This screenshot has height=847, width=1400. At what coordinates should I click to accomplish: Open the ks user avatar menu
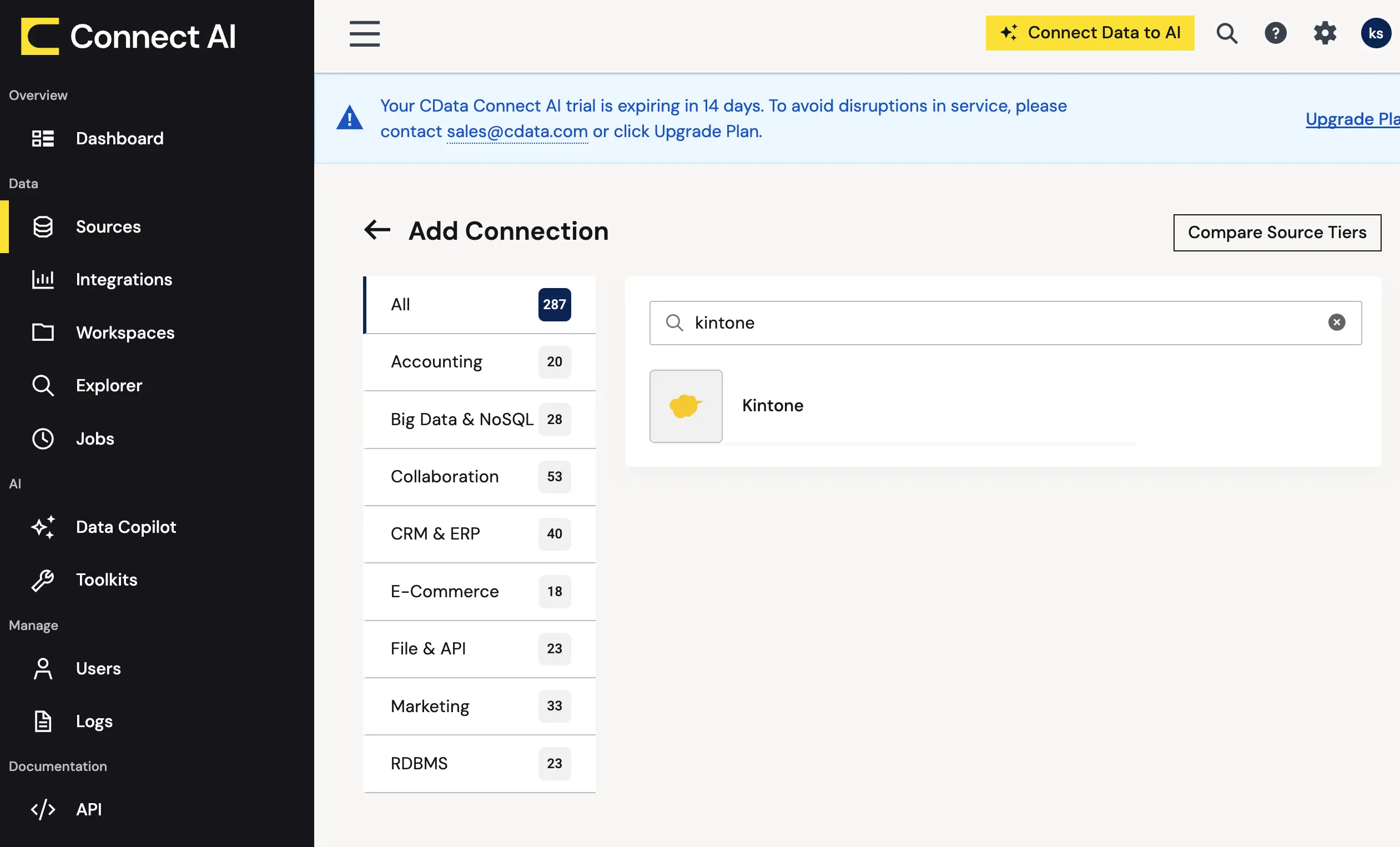coord(1376,33)
